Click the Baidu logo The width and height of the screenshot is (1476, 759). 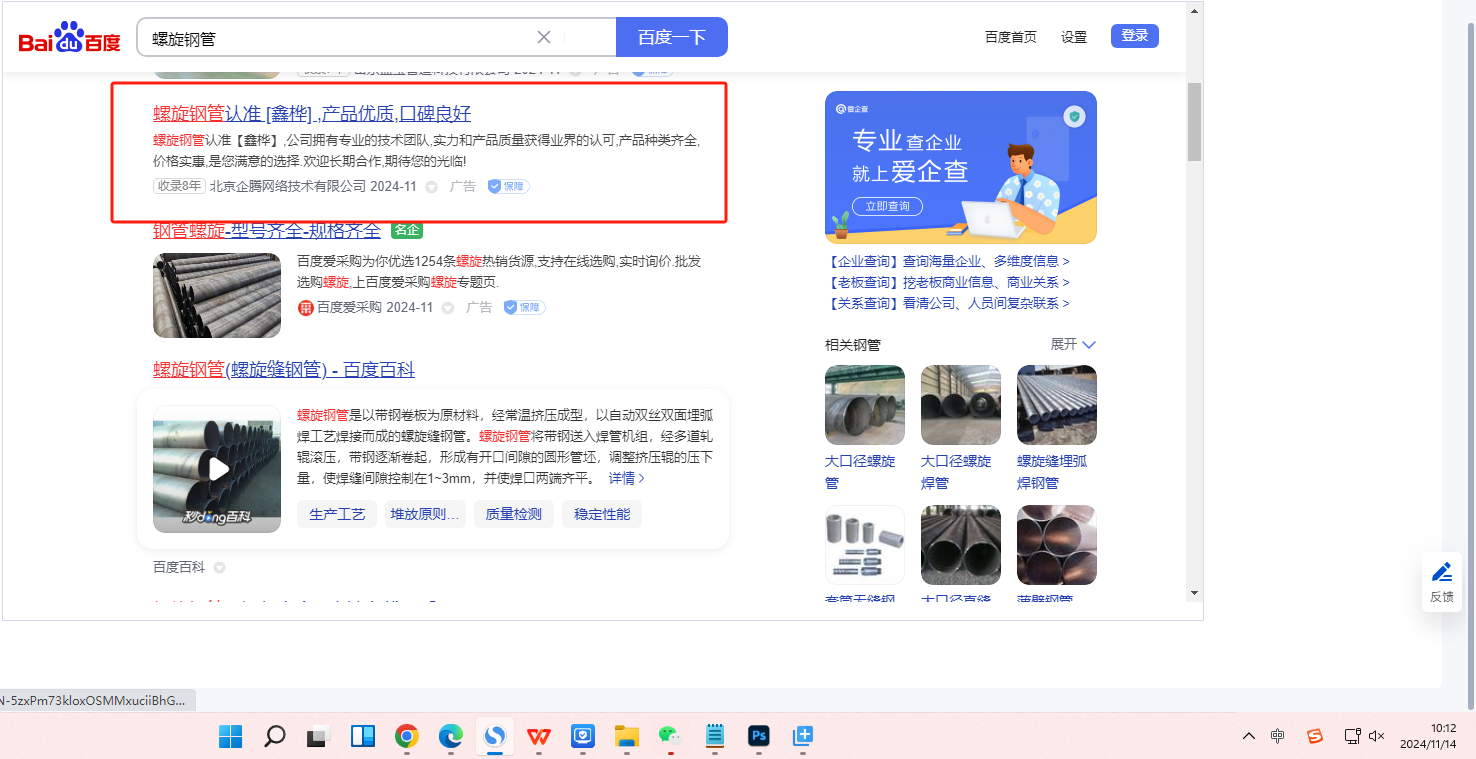pos(69,38)
